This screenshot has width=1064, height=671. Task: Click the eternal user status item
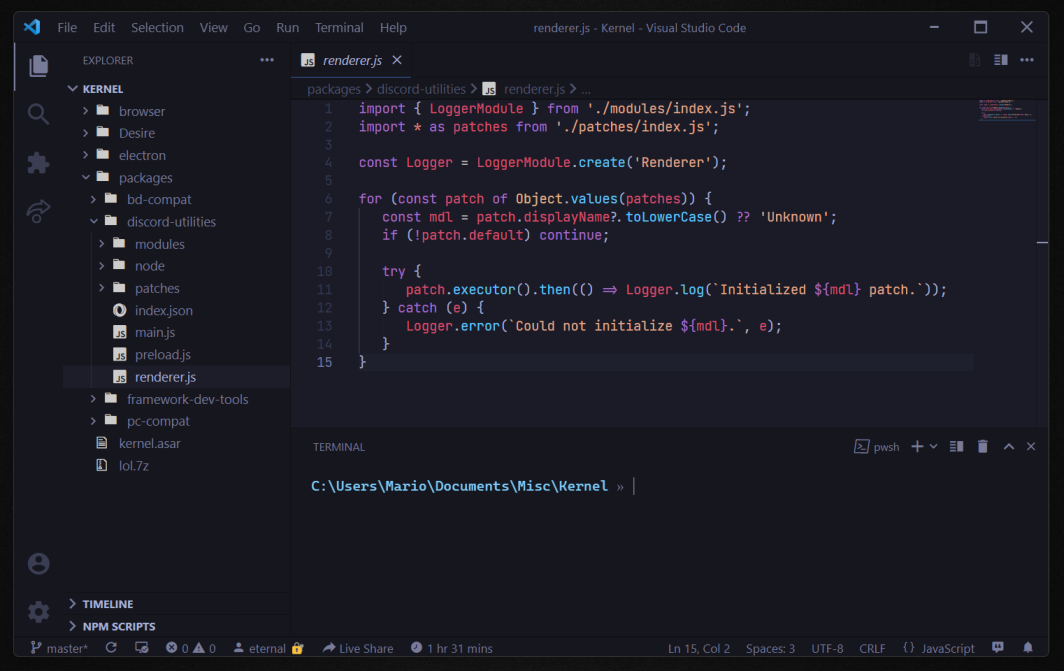268,648
